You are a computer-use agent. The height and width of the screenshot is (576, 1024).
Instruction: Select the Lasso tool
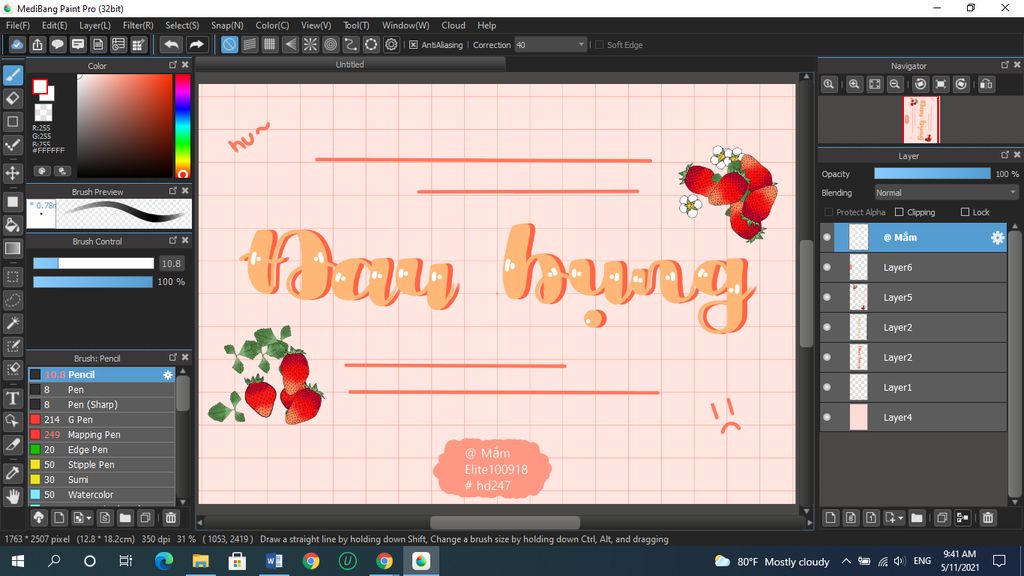[x=12, y=300]
